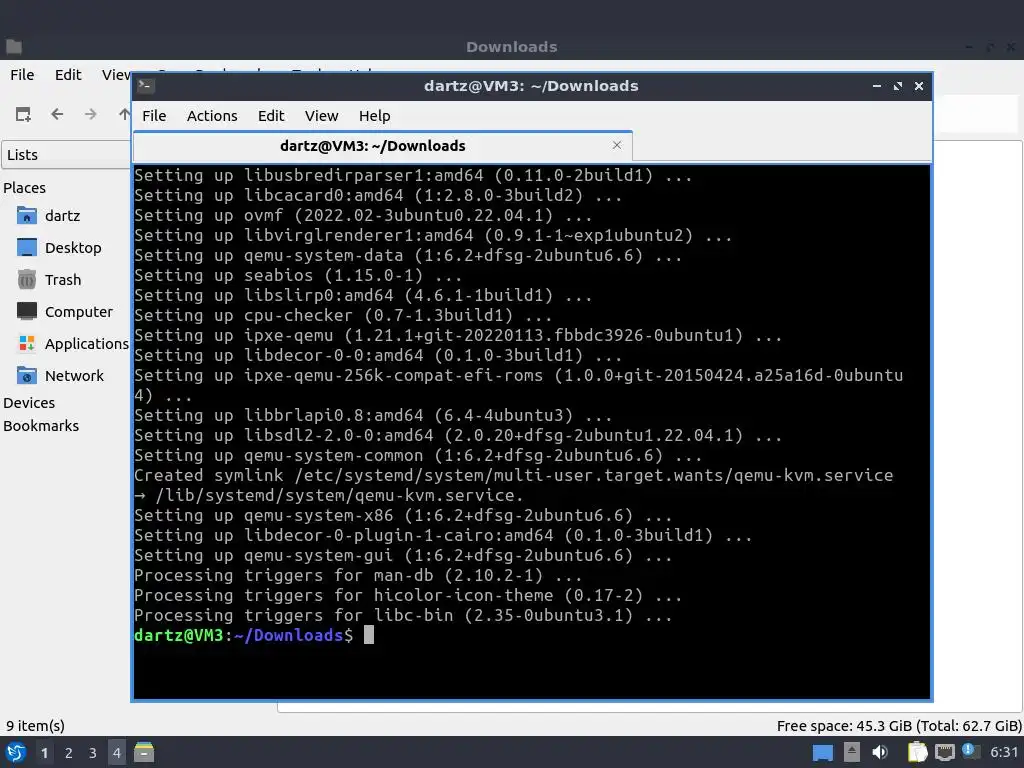Collapse the Places section header
Viewport: 1024px width, 768px height.
25,187
